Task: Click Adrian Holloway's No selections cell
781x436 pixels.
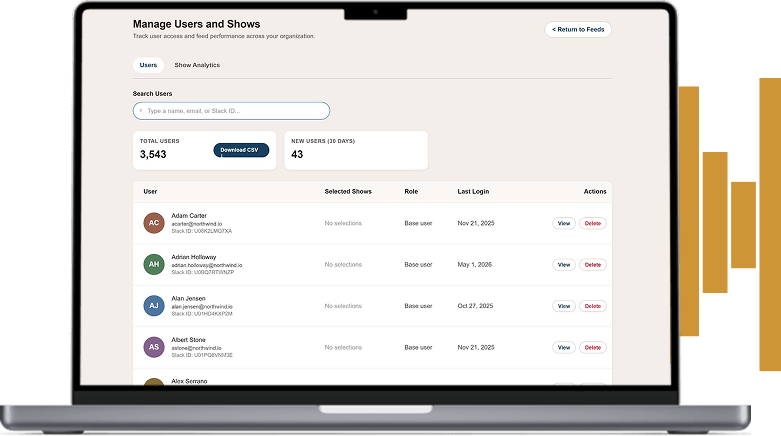Action: pos(343,265)
